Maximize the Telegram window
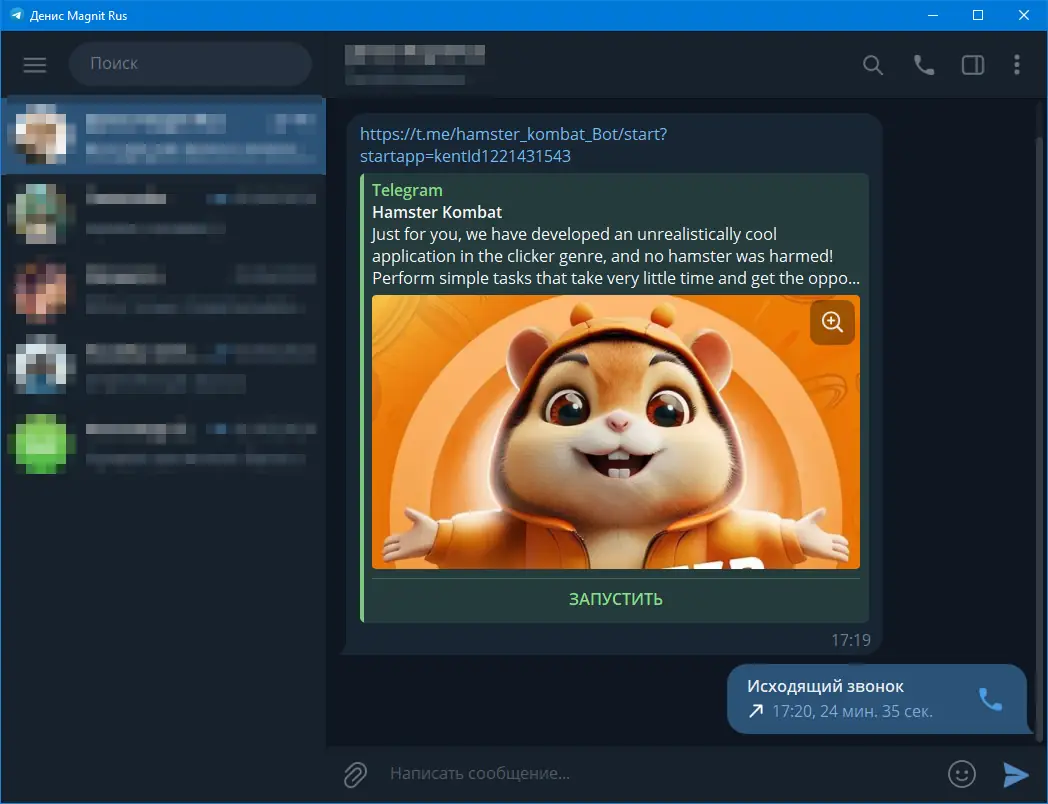Viewport: 1048px width, 804px height. 978,15
